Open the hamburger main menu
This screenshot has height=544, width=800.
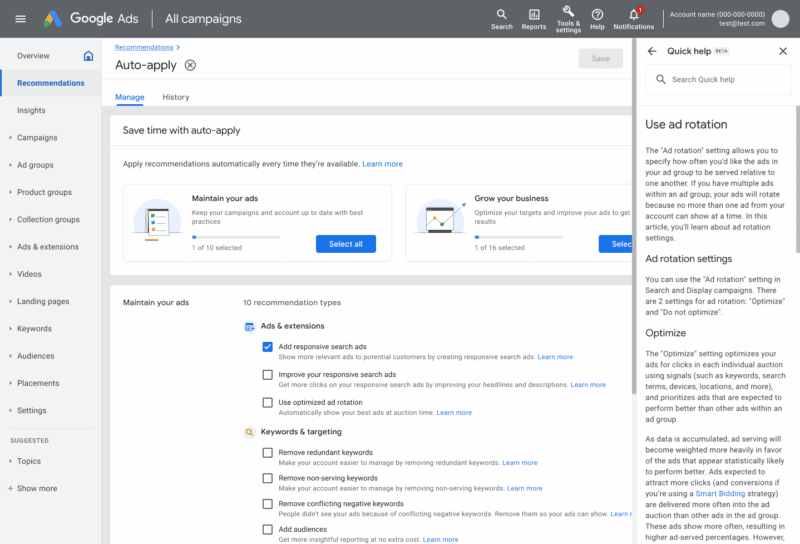click(x=18, y=18)
